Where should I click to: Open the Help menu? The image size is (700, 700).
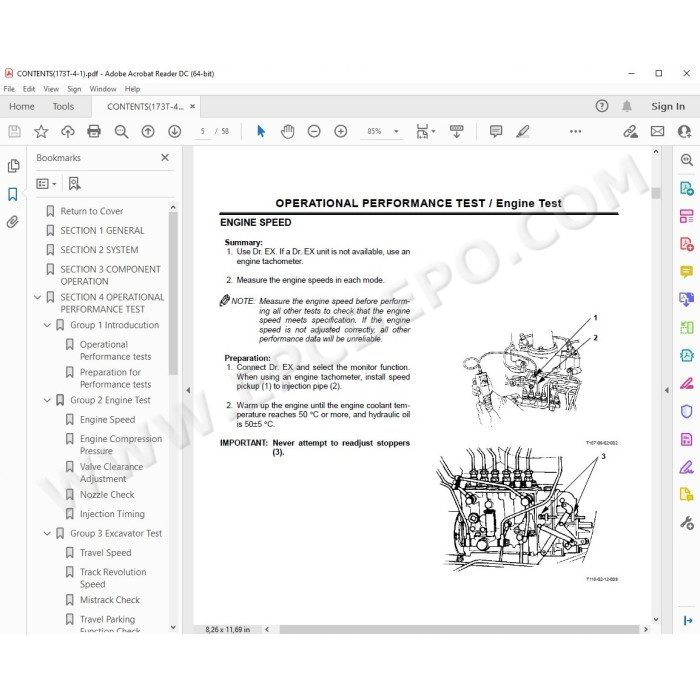132,89
